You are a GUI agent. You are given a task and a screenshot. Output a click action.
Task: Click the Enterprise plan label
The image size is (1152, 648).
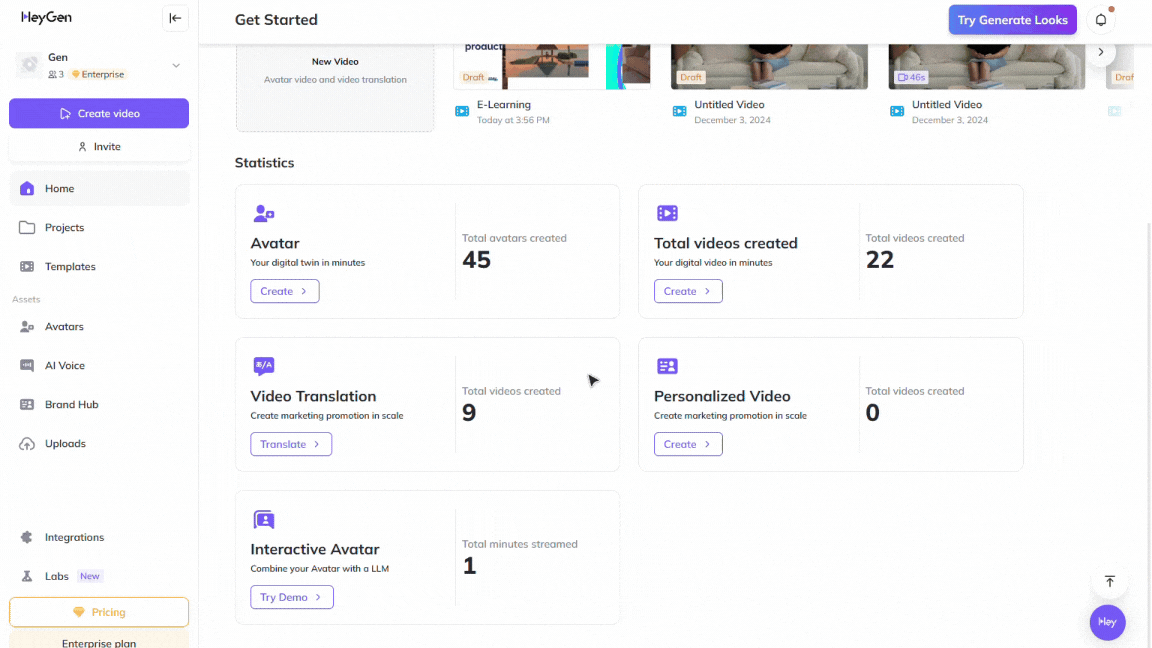(x=99, y=643)
